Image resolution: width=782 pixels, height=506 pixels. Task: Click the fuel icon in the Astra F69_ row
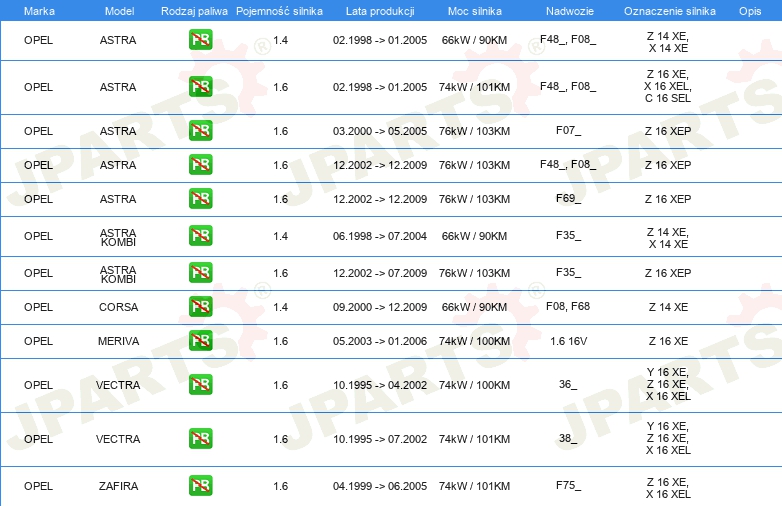tap(200, 198)
